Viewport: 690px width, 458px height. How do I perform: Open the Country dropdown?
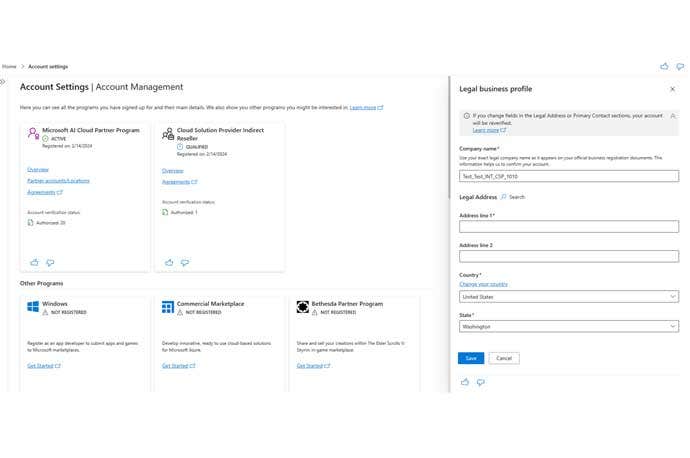pos(568,296)
